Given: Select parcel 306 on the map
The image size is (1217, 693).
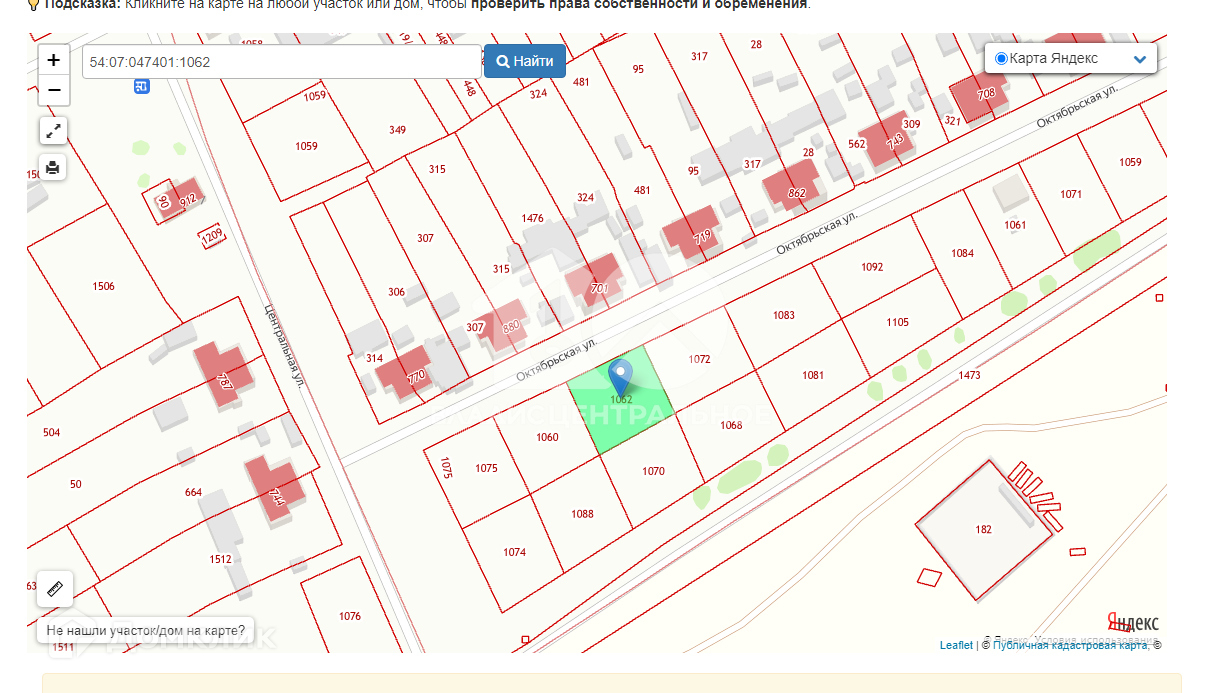Looking at the screenshot, I should tap(396, 292).
